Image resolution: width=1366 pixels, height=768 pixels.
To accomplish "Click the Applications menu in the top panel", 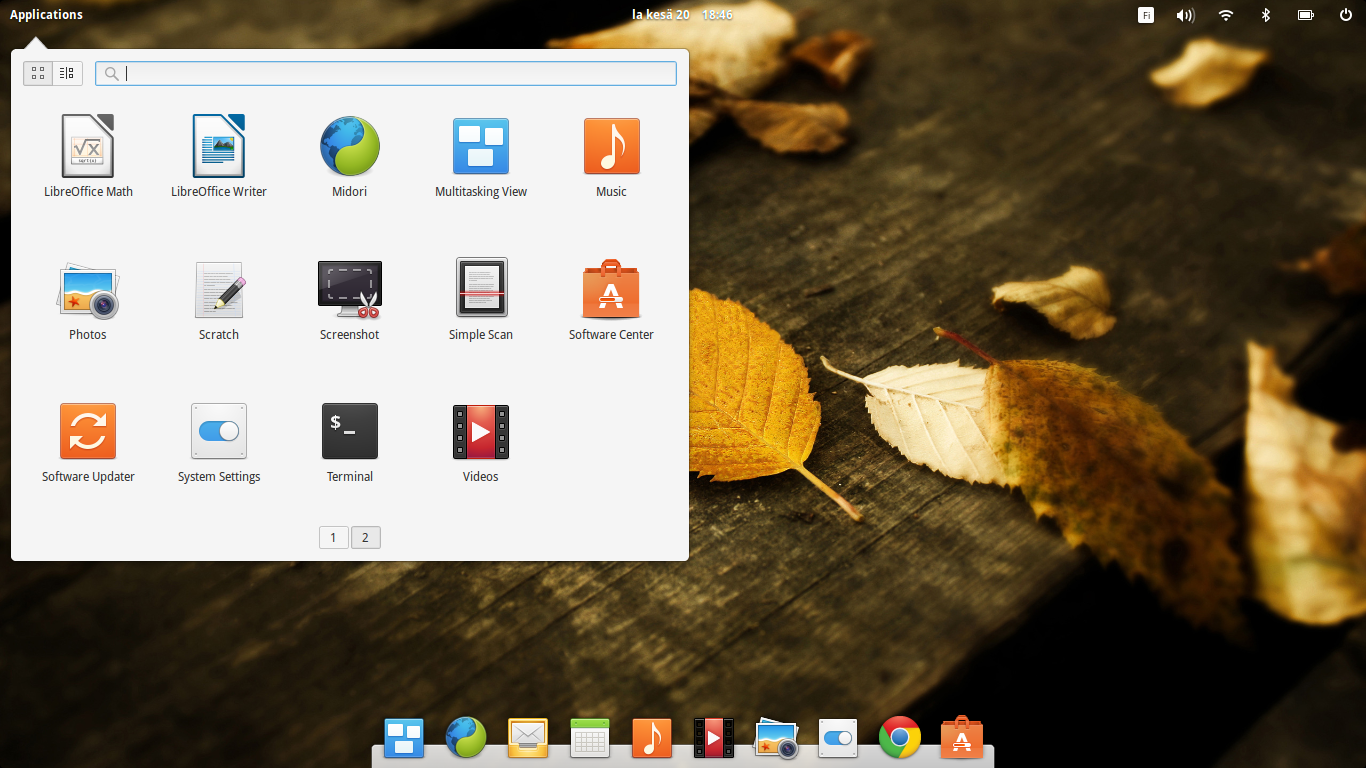I will 46,14.
